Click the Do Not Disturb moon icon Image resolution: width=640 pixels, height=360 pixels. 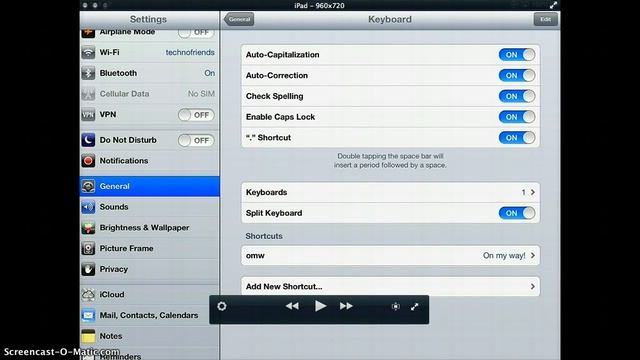click(88, 140)
